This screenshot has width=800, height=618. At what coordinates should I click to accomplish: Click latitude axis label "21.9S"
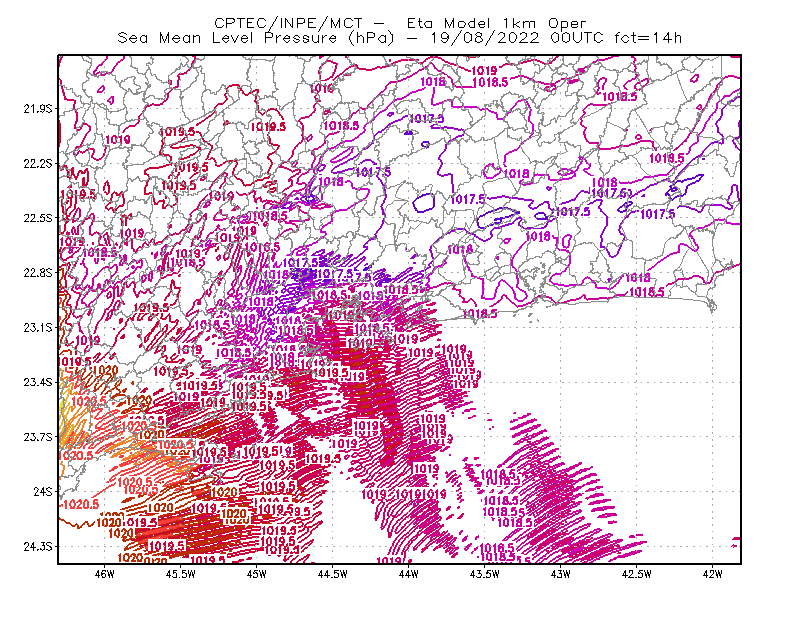pyautogui.click(x=38, y=108)
